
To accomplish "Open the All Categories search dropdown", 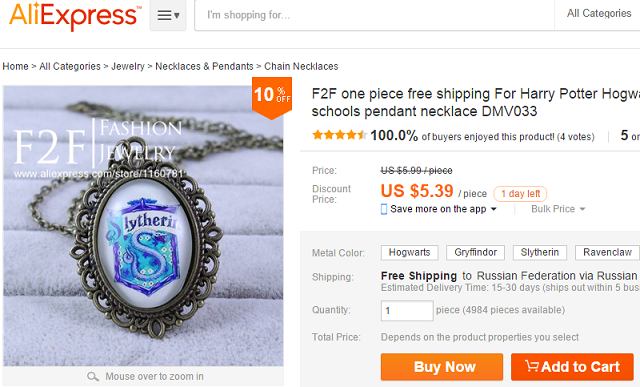I will (x=598, y=14).
